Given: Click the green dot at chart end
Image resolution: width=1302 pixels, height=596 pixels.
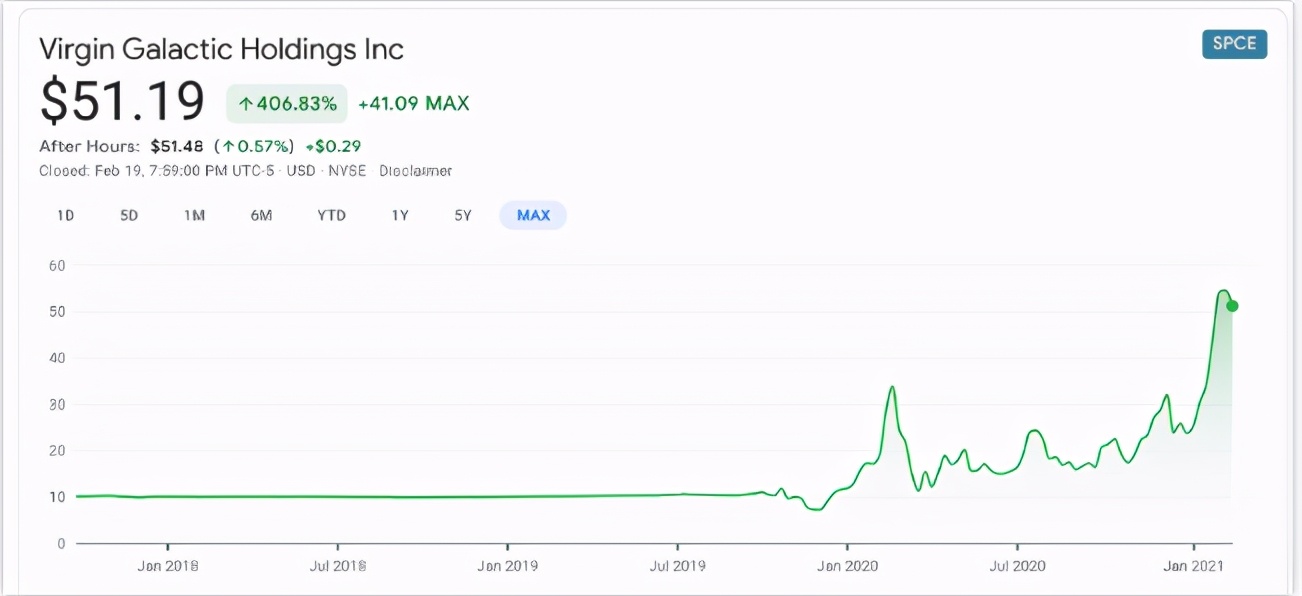Looking at the screenshot, I should tap(1232, 306).
